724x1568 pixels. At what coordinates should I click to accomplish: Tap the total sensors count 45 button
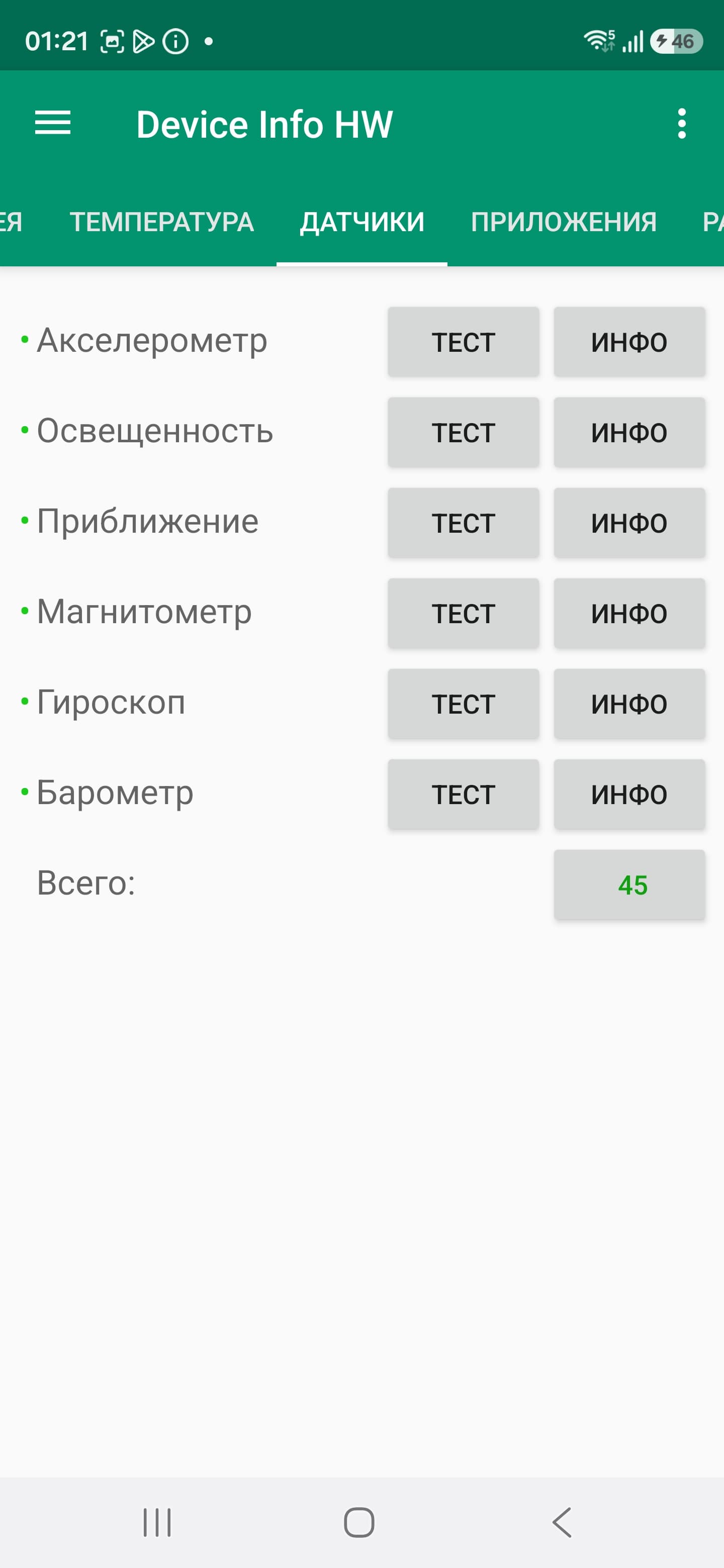click(629, 885)
